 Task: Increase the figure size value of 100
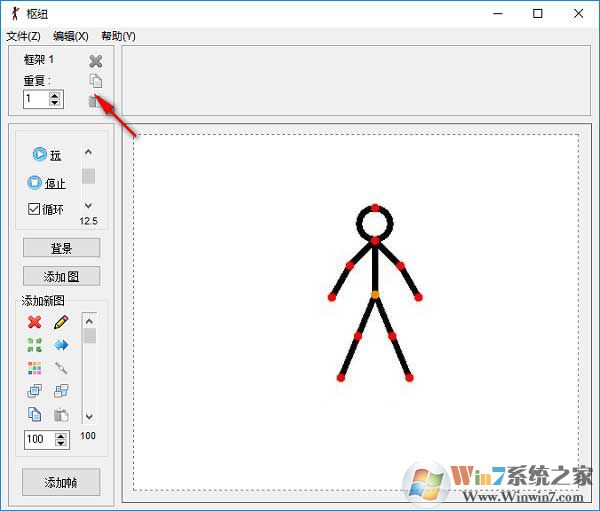click(61, 436)
